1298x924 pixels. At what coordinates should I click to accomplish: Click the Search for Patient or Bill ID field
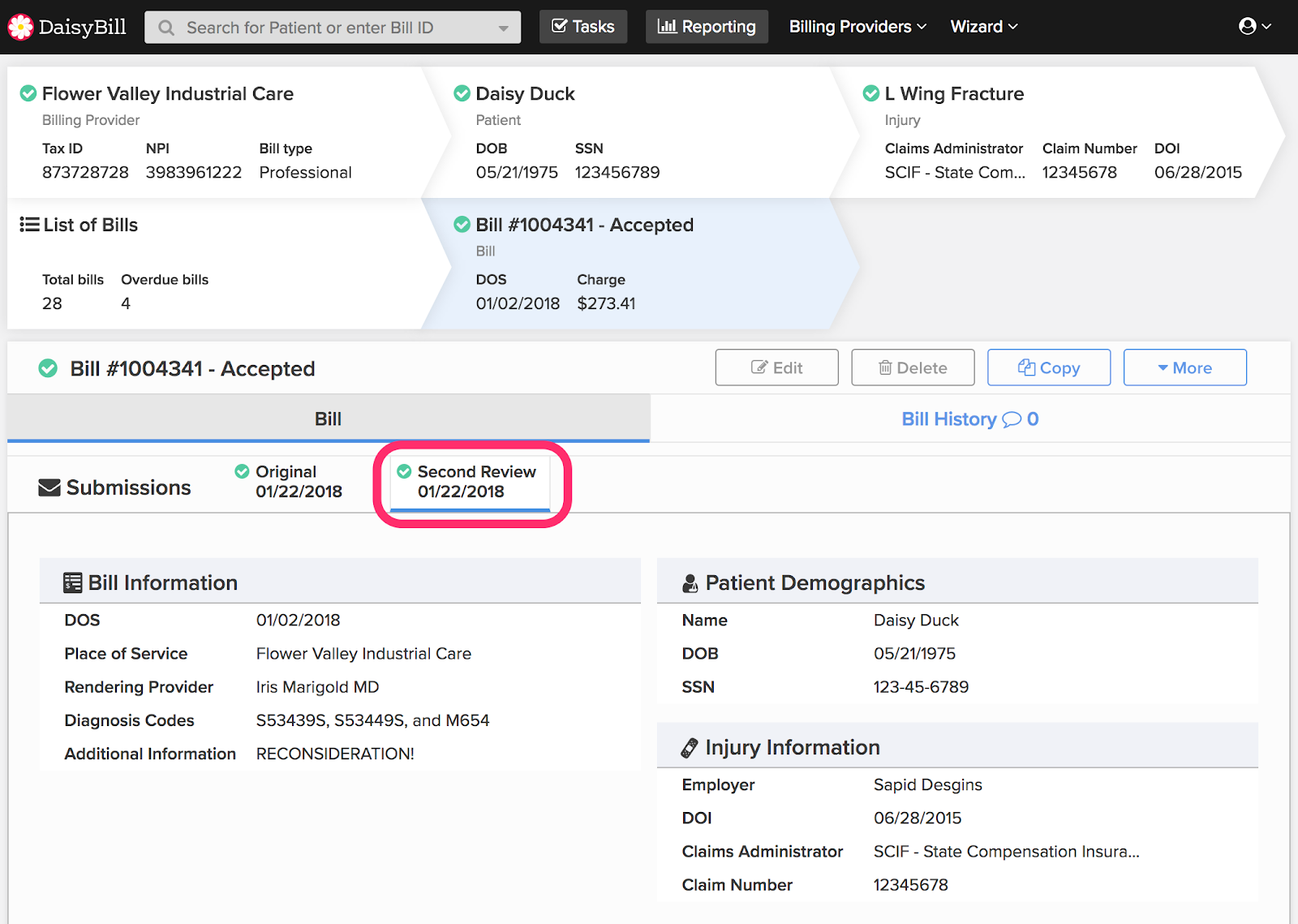(x=333, y=28)
